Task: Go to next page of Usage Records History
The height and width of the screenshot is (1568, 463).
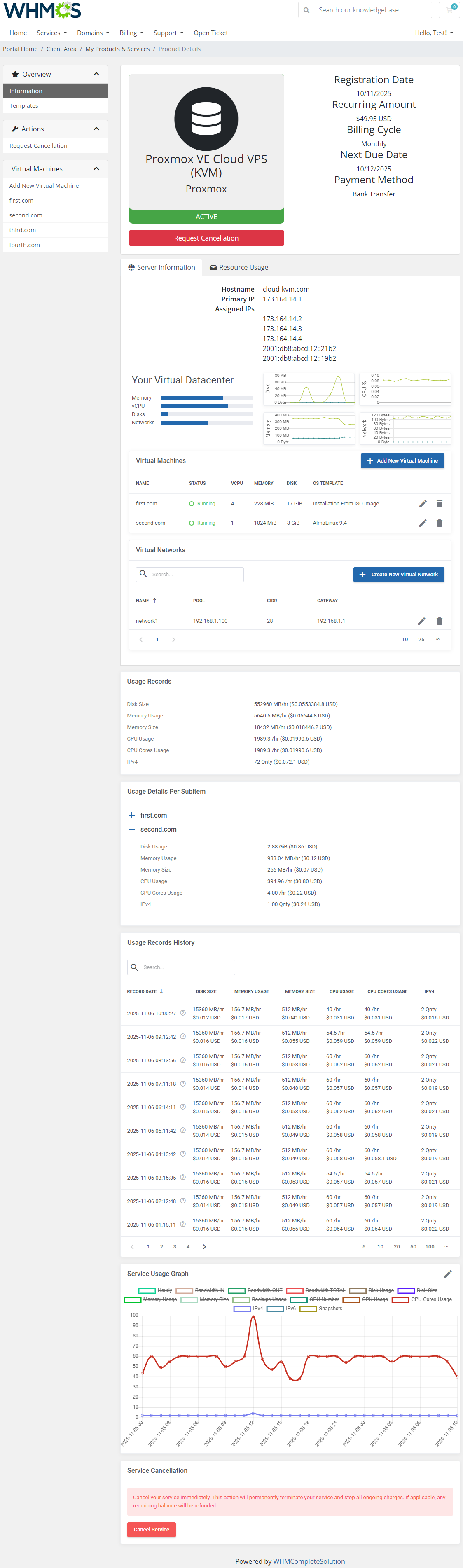Action: tap(204, 1247)
